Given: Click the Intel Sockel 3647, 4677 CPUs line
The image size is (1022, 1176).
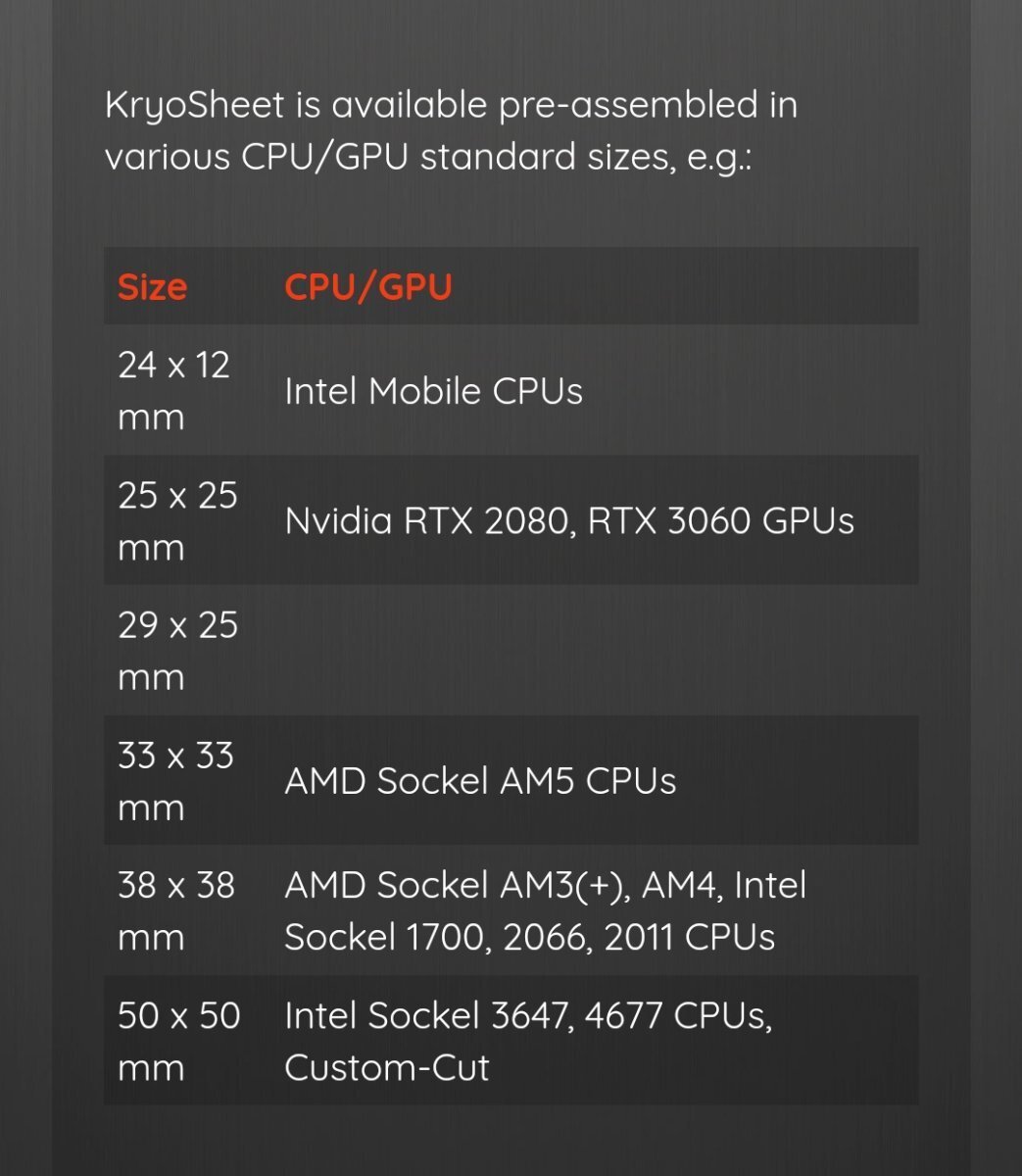Looking at the screenshot, I should (x=528, y=1015).
